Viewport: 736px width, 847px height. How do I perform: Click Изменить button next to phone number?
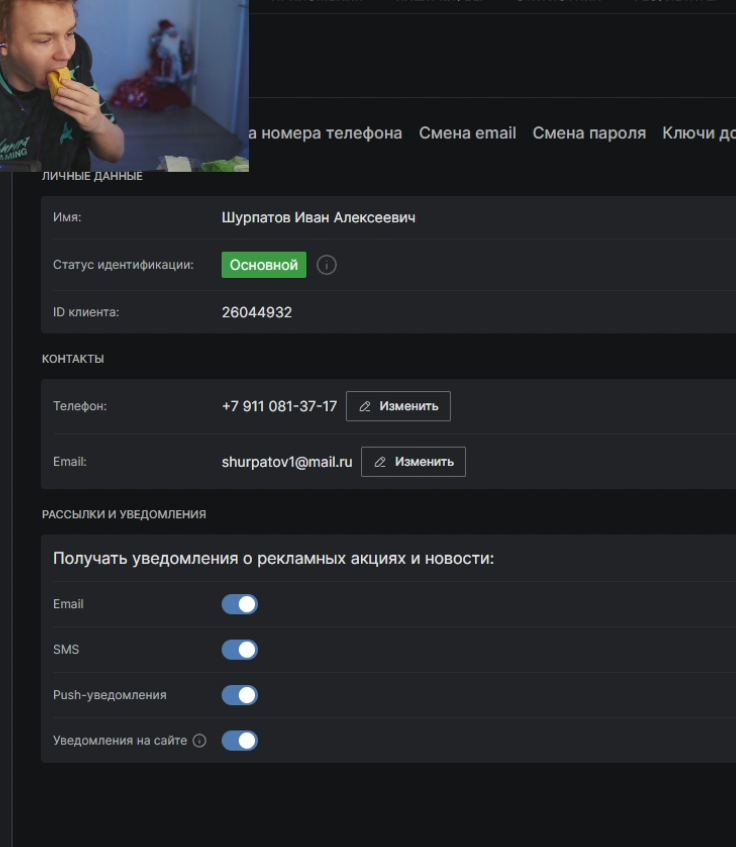[x=398, y=406]
